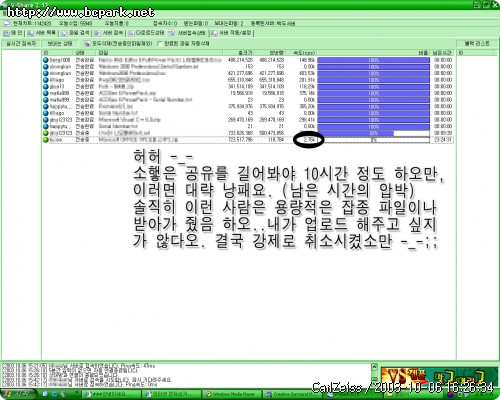Click the 파일 검색 toolbar icon
Screen dimensions: 500x400
coord(64,33)
